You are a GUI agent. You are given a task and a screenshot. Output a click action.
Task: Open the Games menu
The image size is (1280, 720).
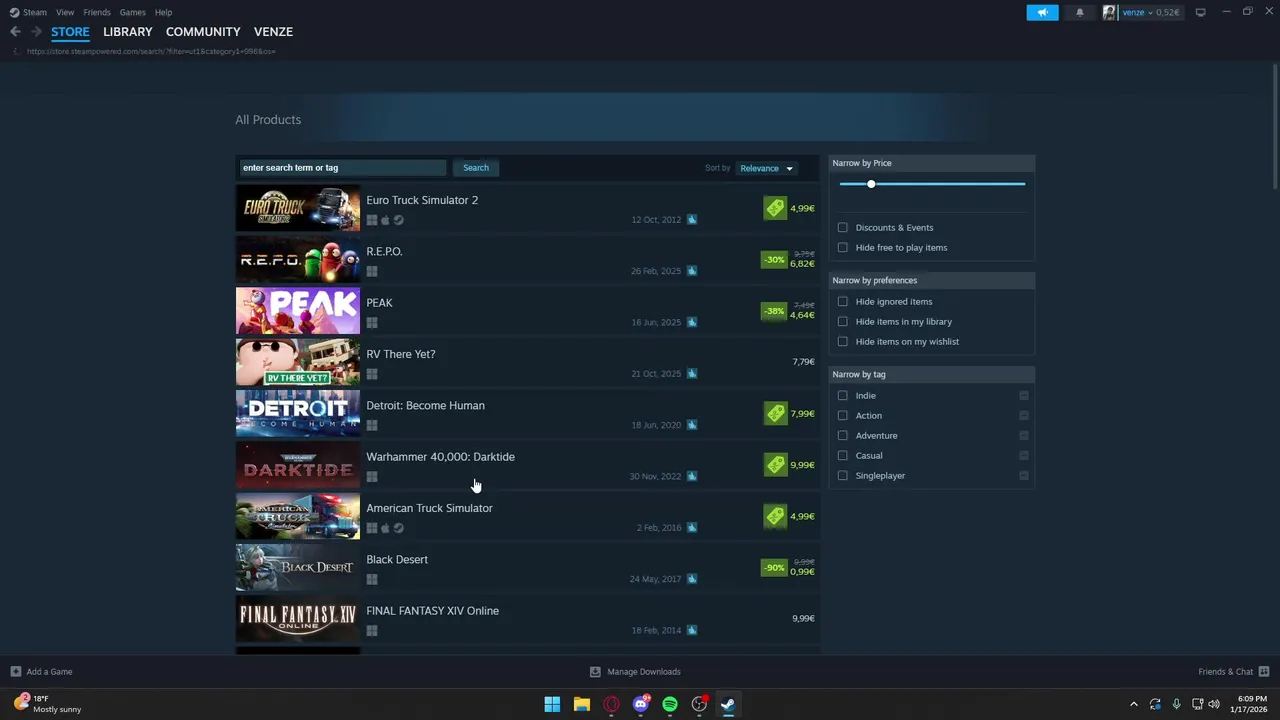pyautogui.click(x=132, y=12)
